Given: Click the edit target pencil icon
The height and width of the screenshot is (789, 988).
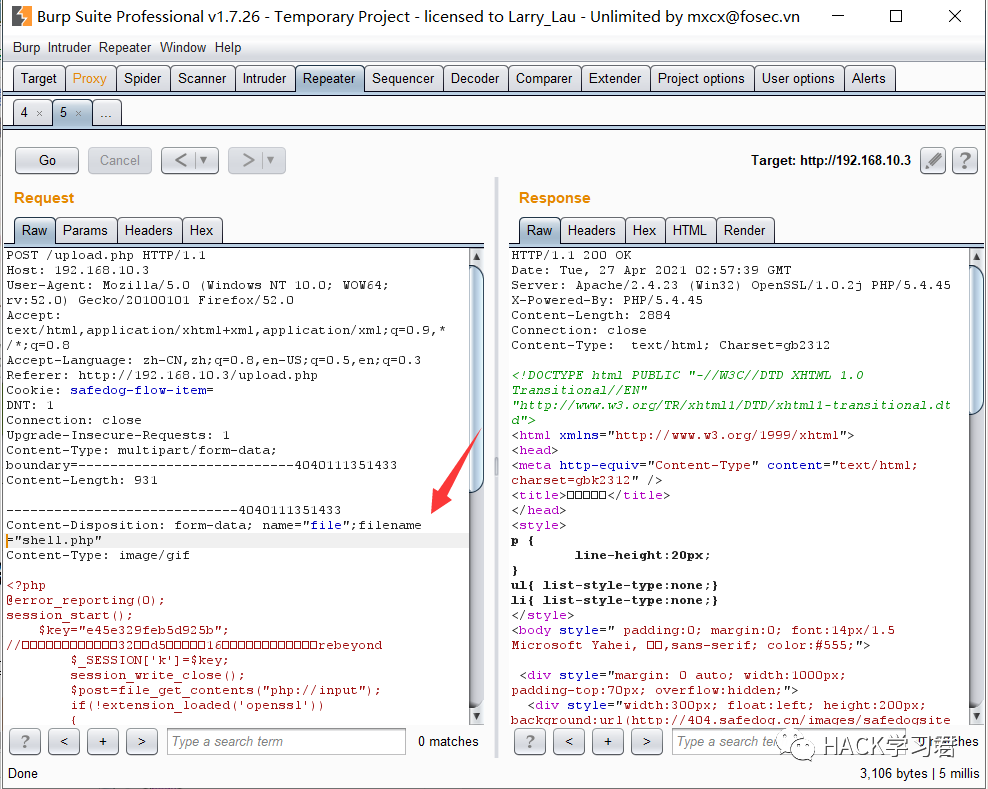Looking at the screenshot, I should coord(933,161).
